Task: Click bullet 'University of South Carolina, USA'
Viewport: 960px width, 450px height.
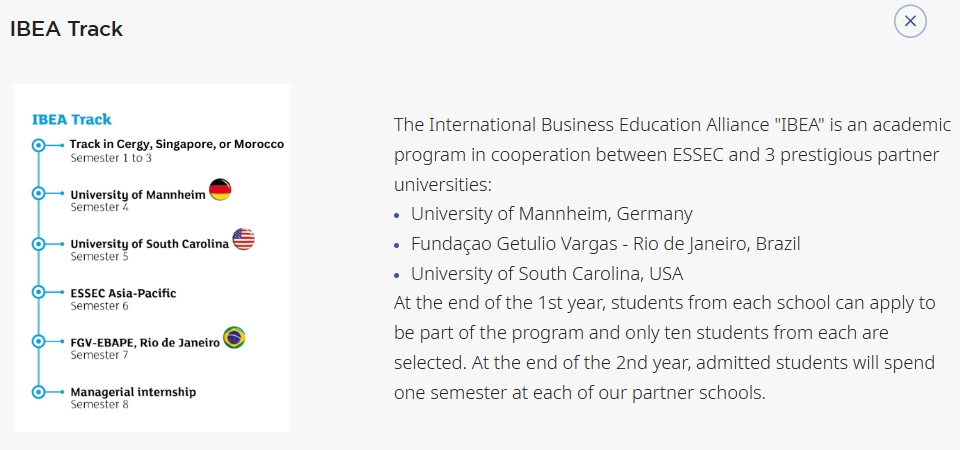Action: click(x=547, y=273)
